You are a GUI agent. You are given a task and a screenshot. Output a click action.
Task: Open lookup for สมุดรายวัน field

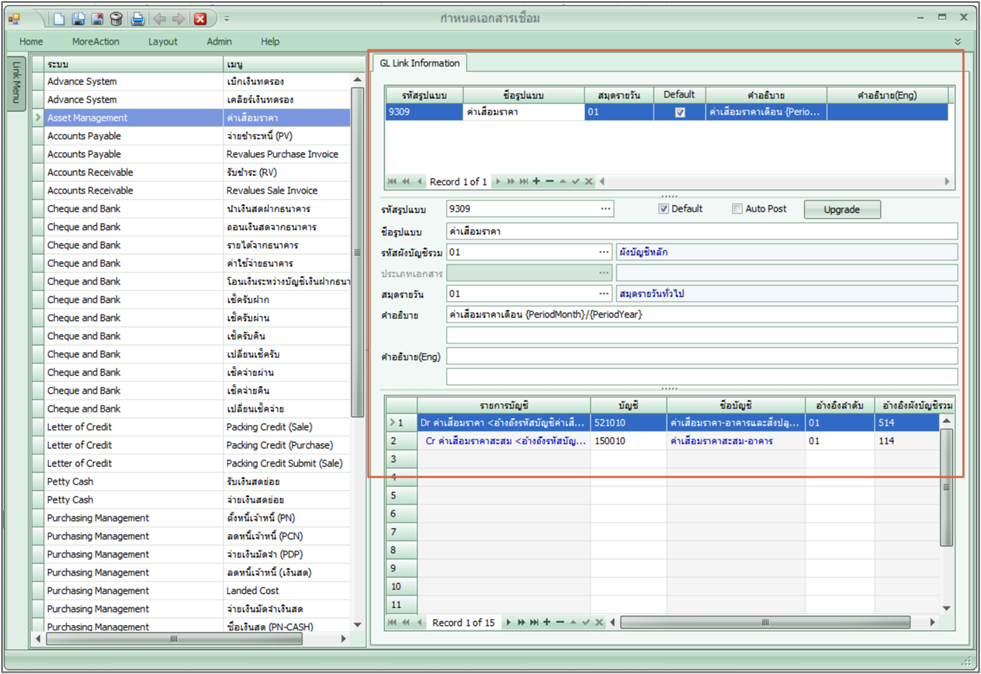[604, 294]
